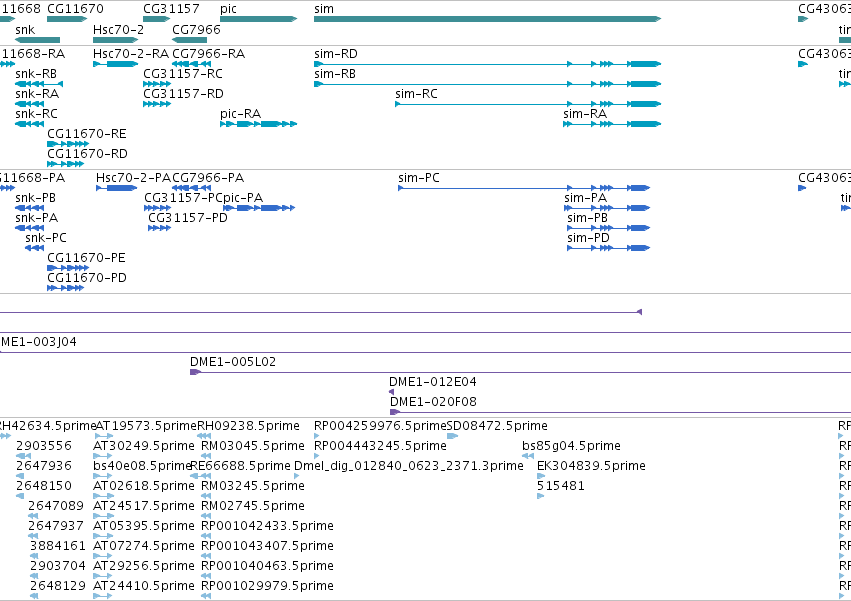The width and height of the screenshot is (851, 601).
Task: Click the DME1-005L02 clone label
Action: click(233, 362)
